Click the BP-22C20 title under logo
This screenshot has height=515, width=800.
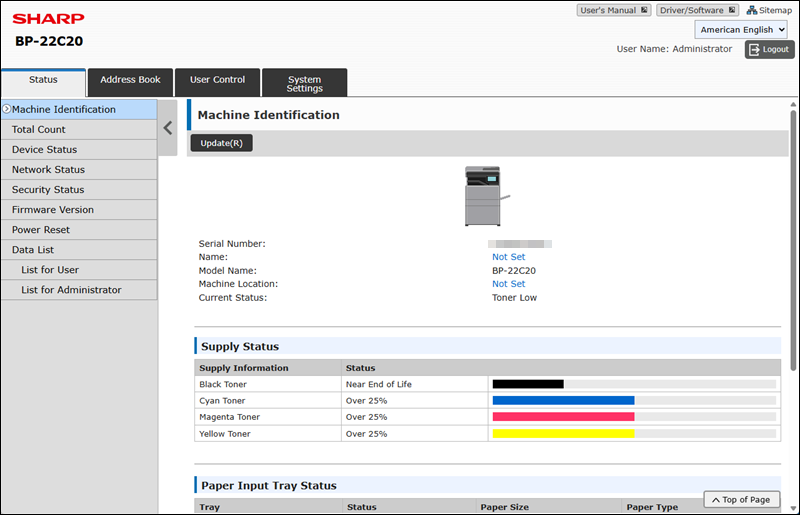point(49,41)
